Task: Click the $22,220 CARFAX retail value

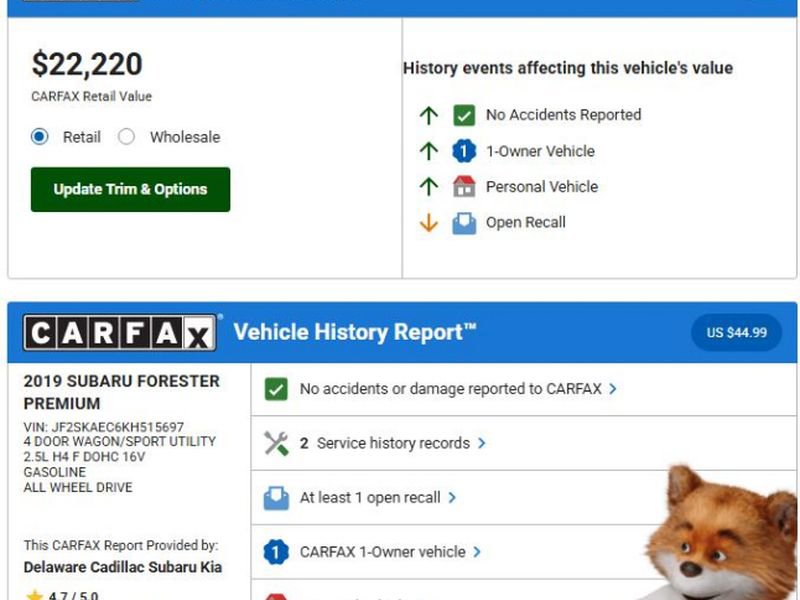Action: coord(87,65)
